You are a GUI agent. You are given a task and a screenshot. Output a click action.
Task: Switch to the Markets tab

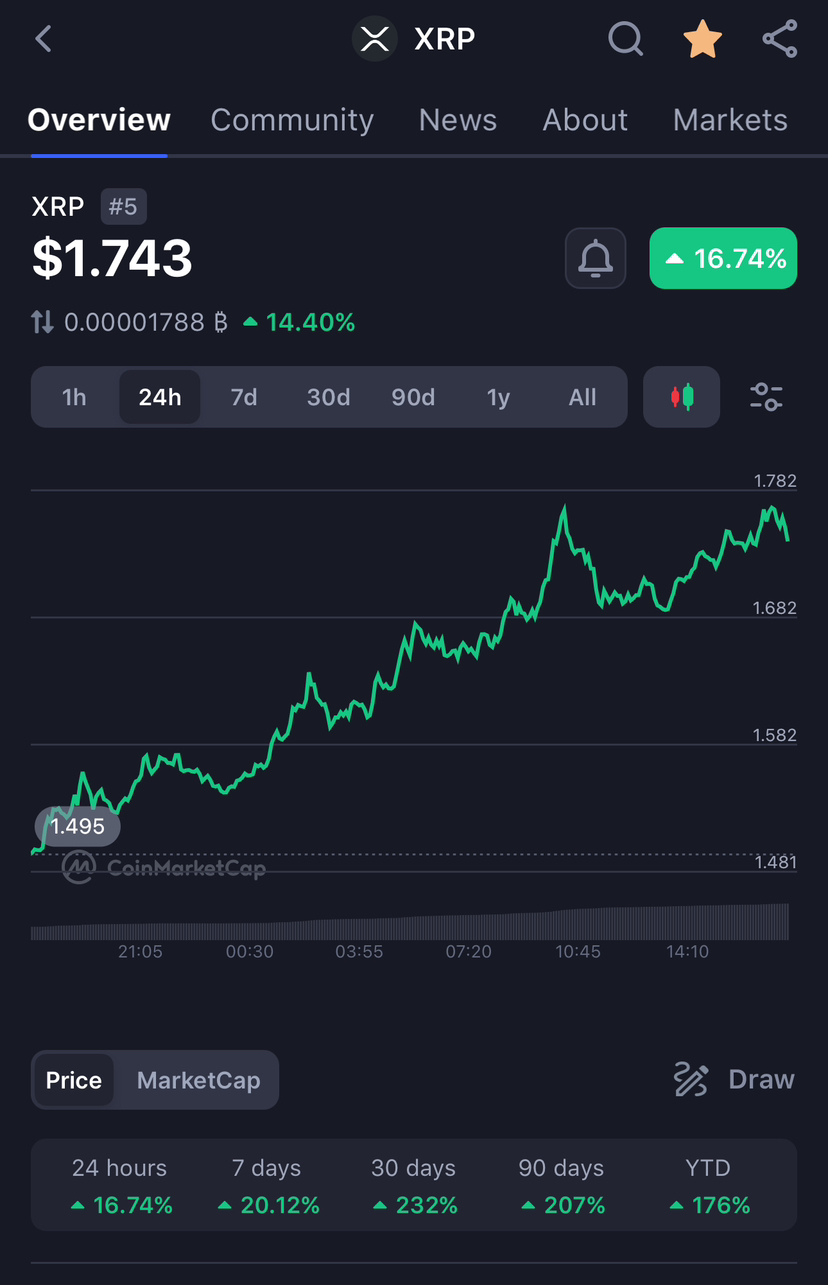coord(730,120)
